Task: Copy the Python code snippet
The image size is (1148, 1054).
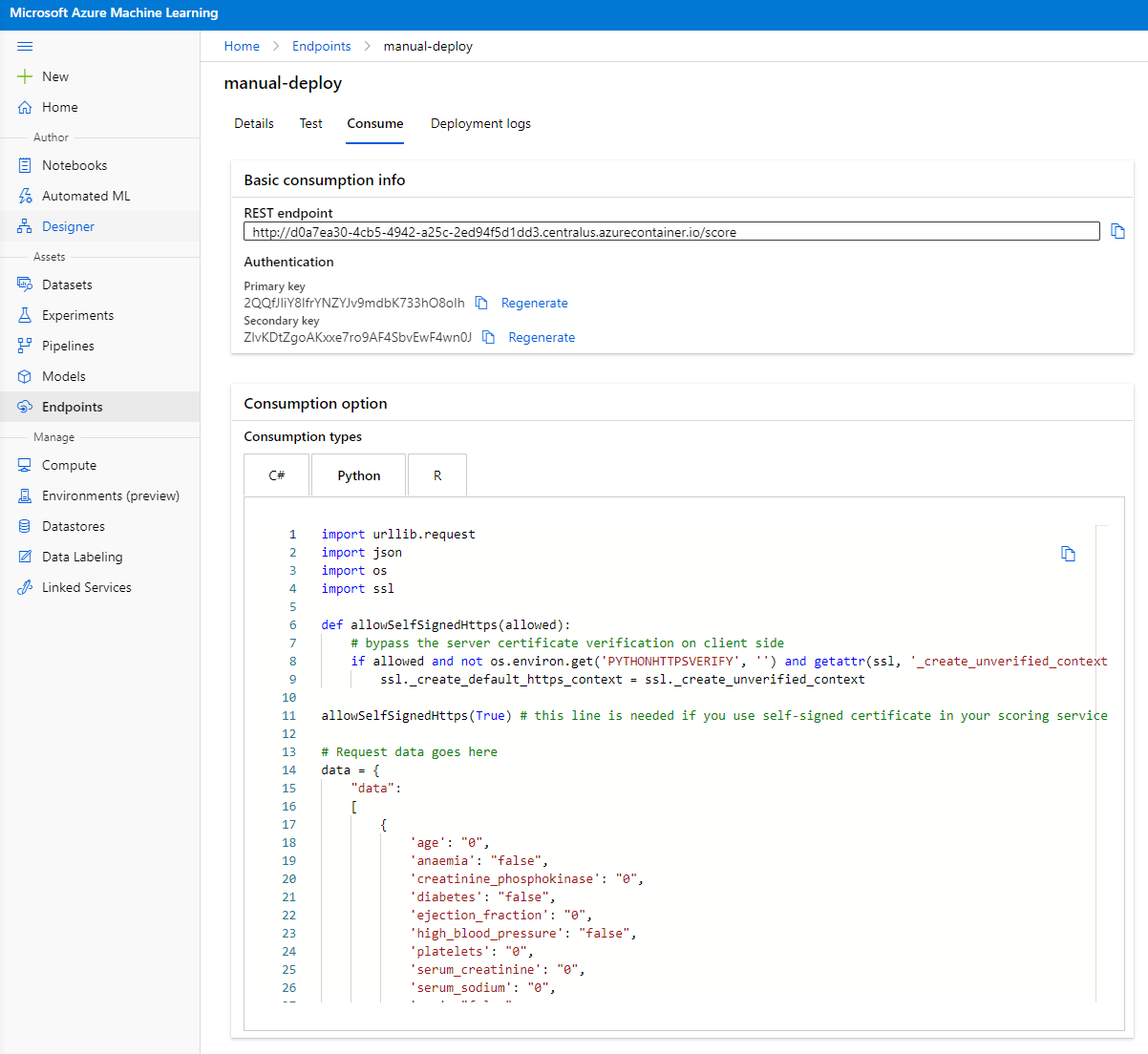Action: click(x=1068, y=554)
